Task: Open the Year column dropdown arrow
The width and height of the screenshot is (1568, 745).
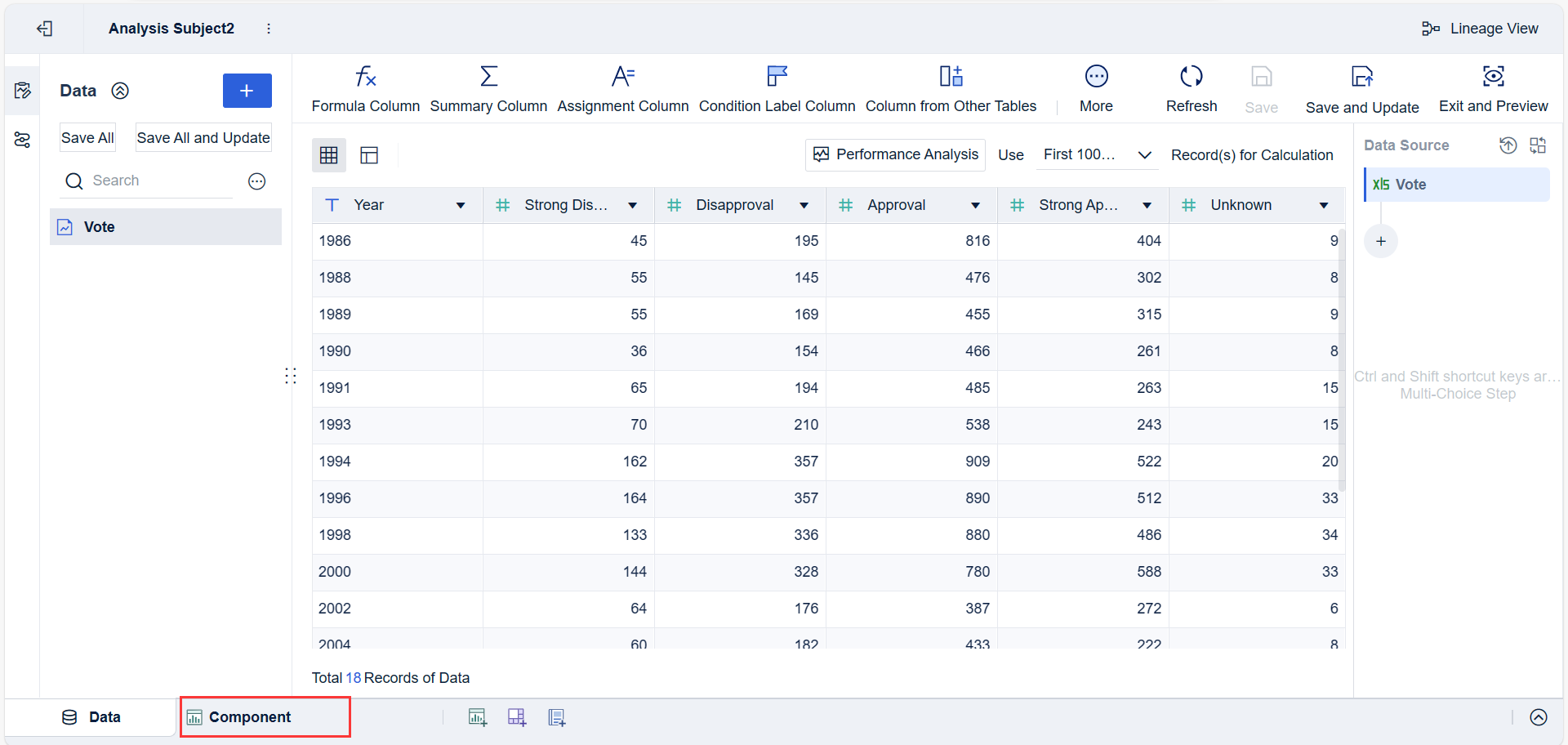Action: click(x=461, y=206)
